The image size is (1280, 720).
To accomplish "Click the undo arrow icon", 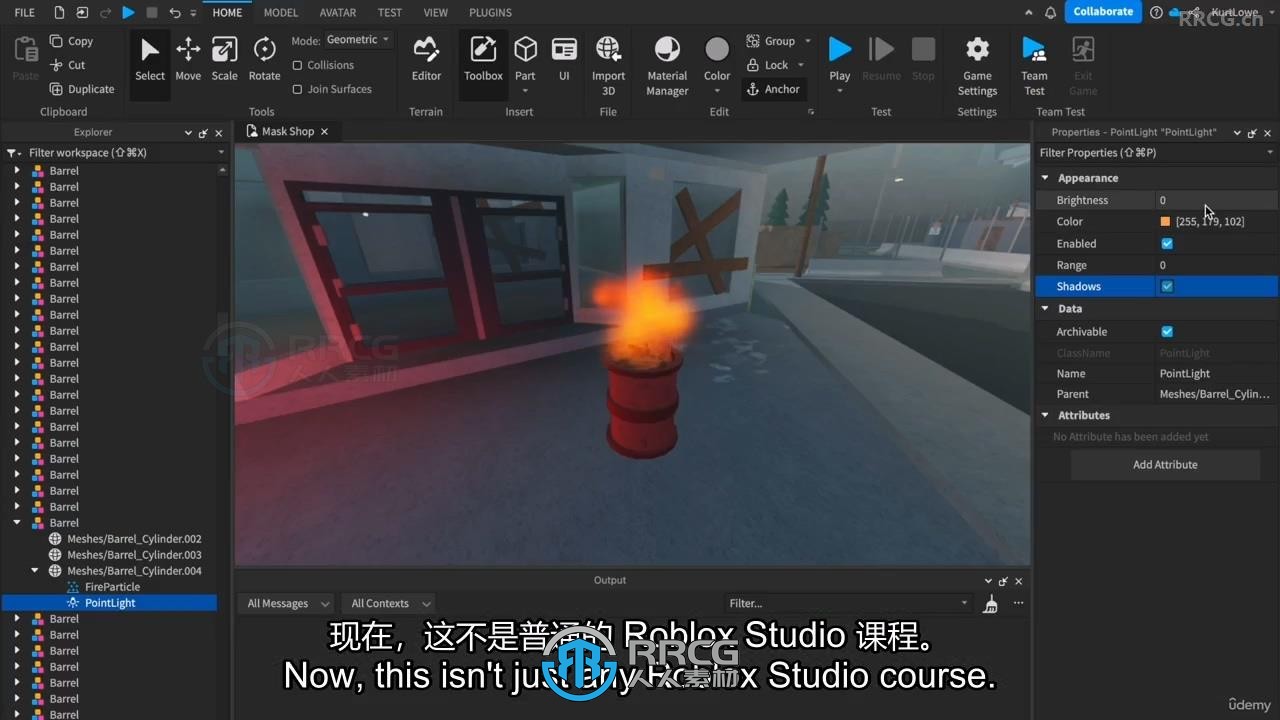I will tap(175, 12).
